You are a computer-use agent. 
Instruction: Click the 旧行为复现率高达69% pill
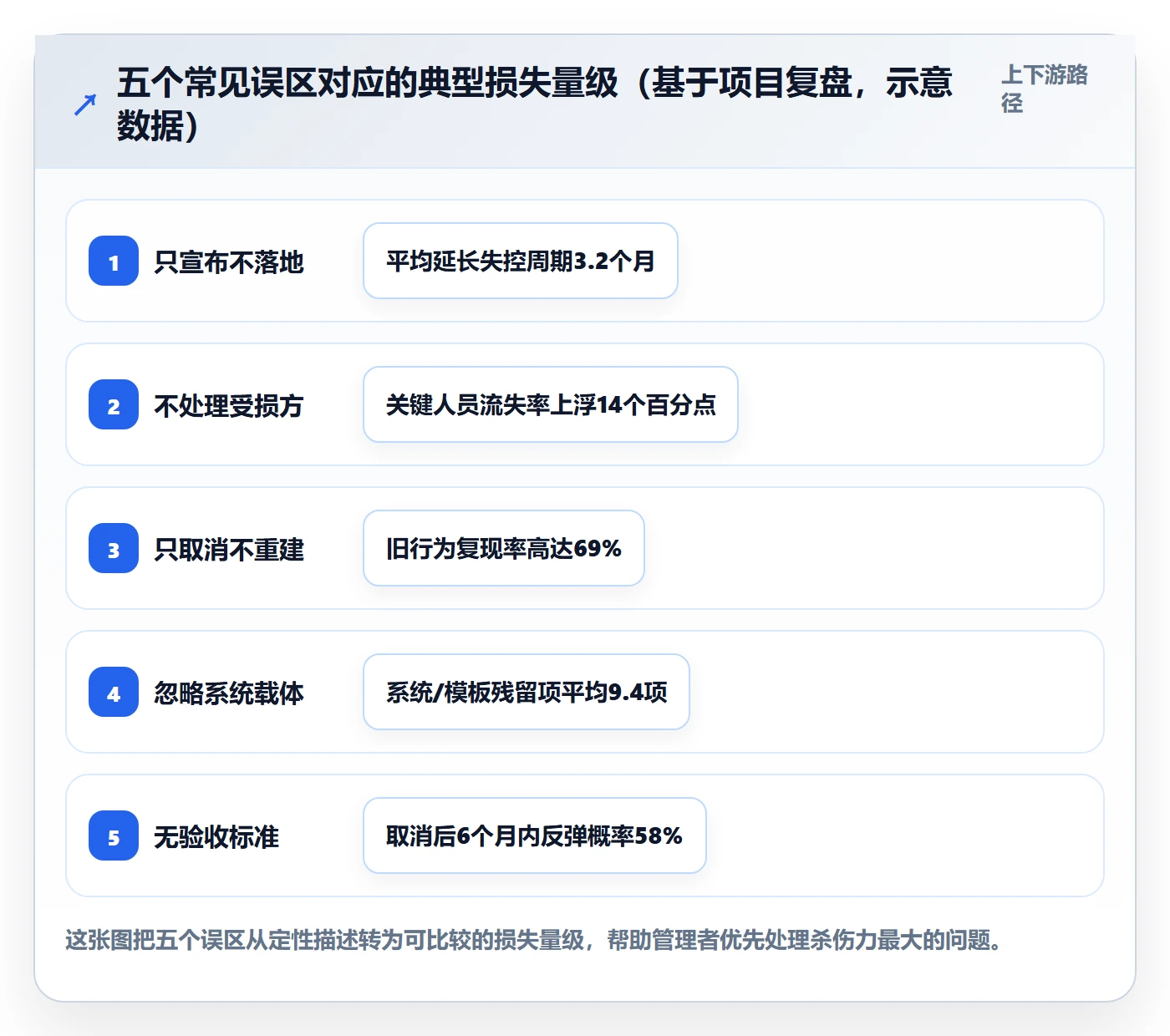(504, 548)
